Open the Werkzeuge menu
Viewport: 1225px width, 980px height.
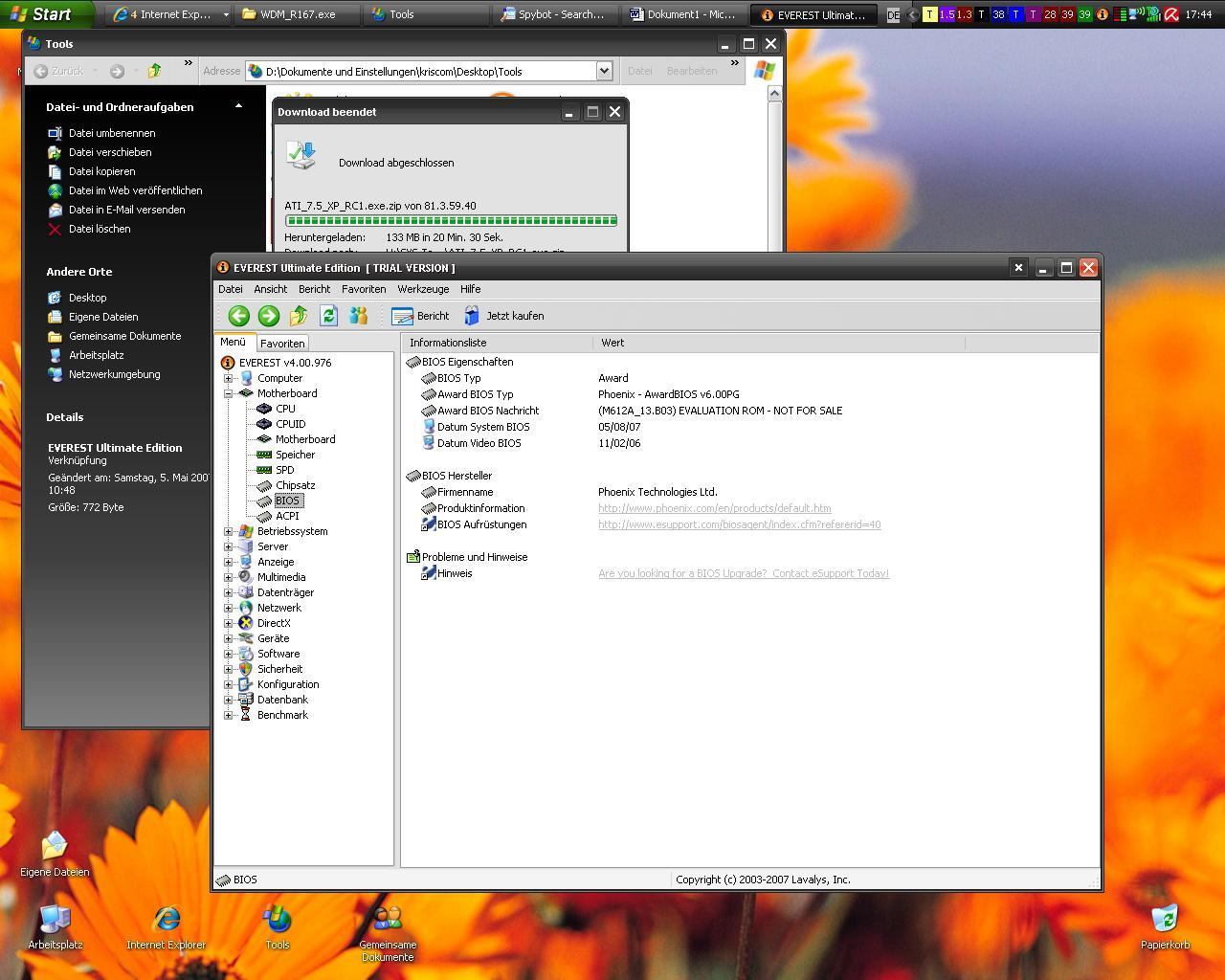click(x=423, y=289)
